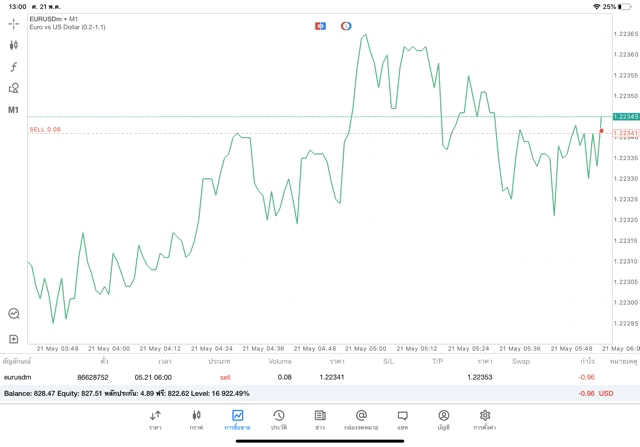Tap the 1.22345 current price tag
Image resolution: width=640 pixels, height=447 pixels.
click(626, 117)
